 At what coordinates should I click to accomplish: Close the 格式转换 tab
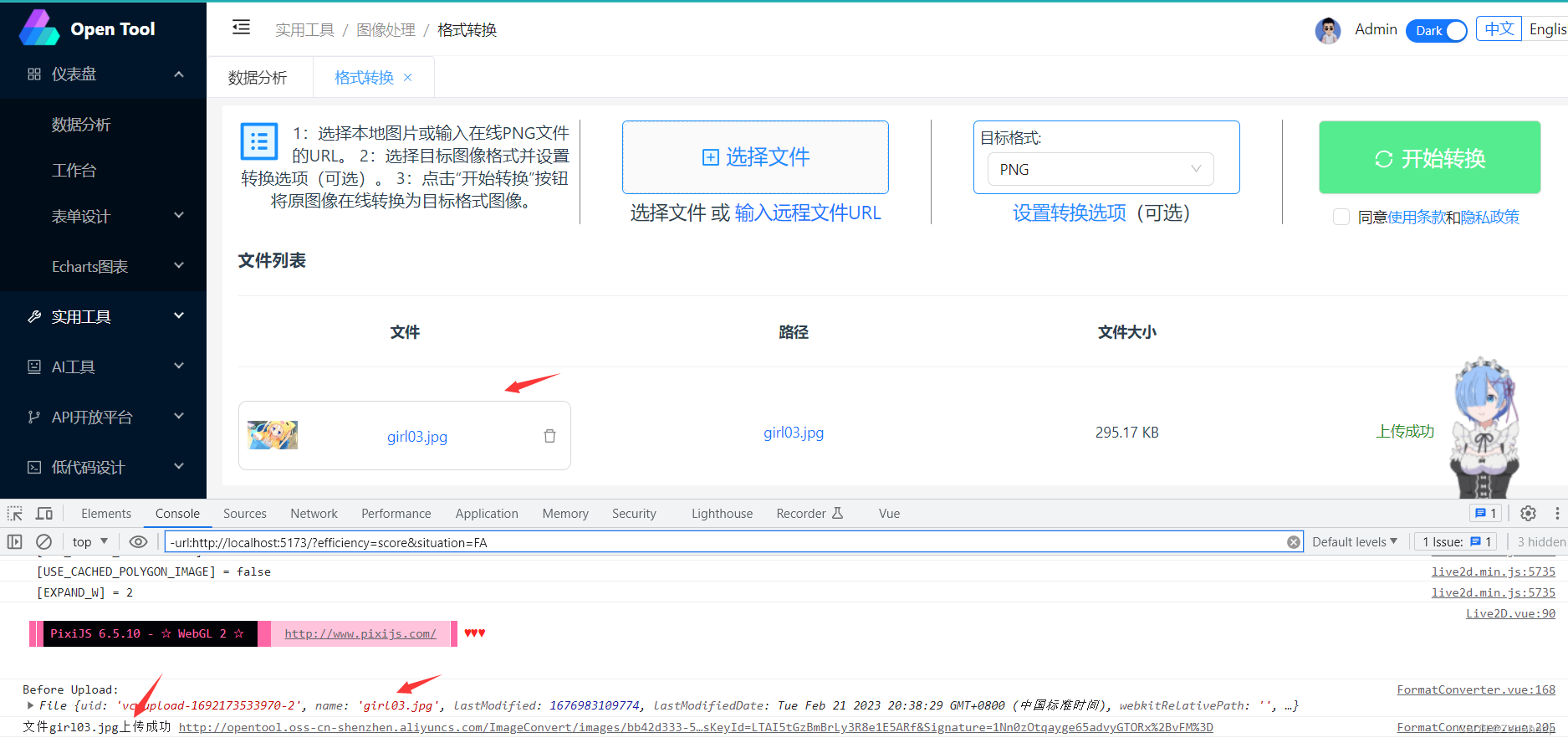tap(408, 77)
